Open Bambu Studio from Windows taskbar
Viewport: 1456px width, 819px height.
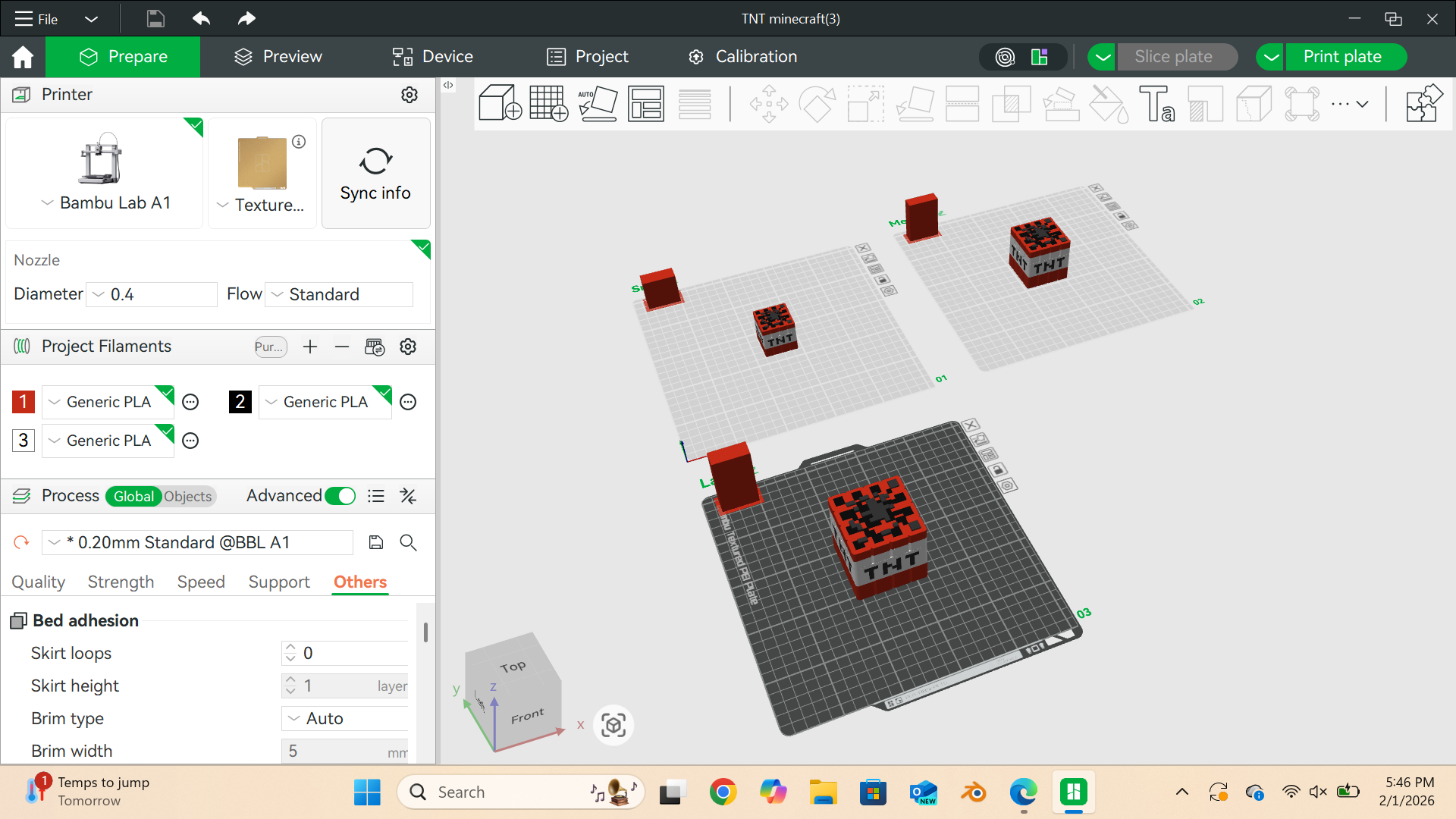point(1073,792)
